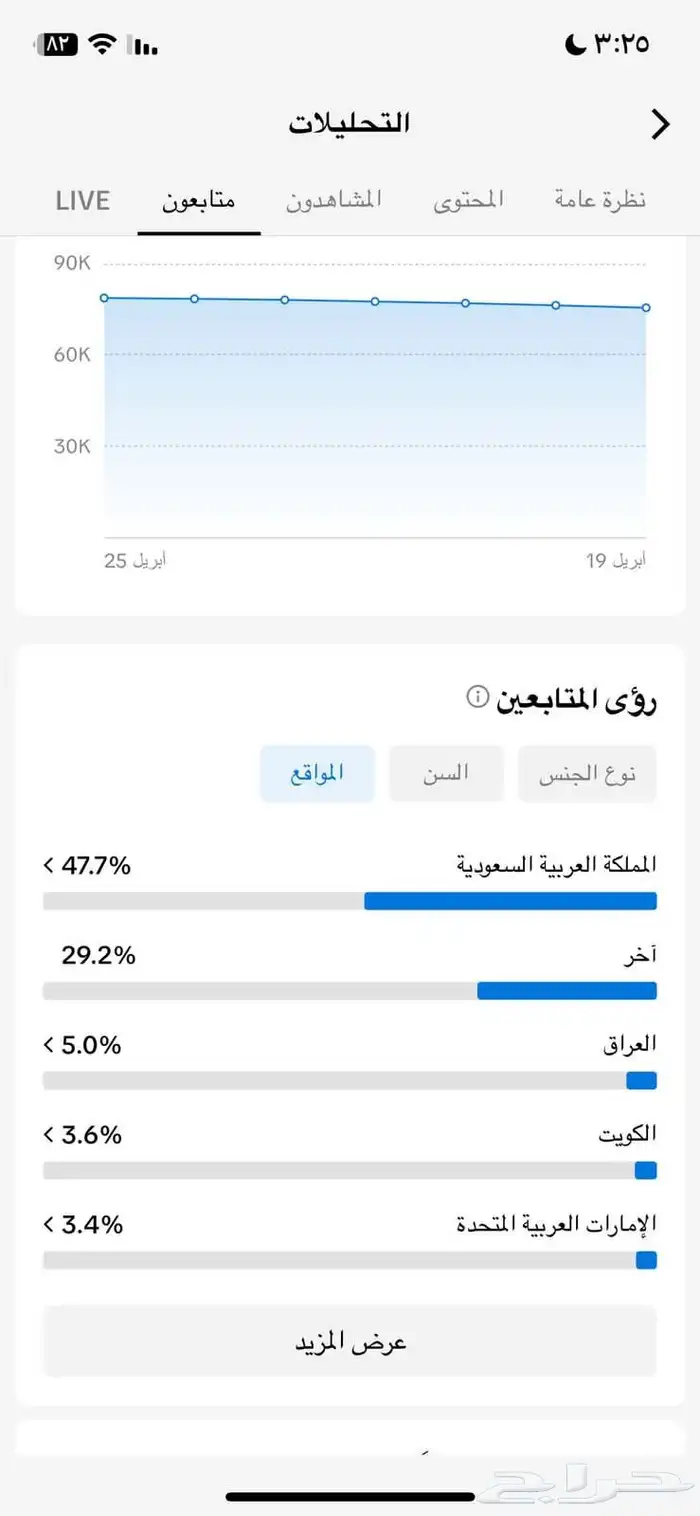Tap the cellular signal bars icon
The image size is (700, 1516).
coord(145,45)
